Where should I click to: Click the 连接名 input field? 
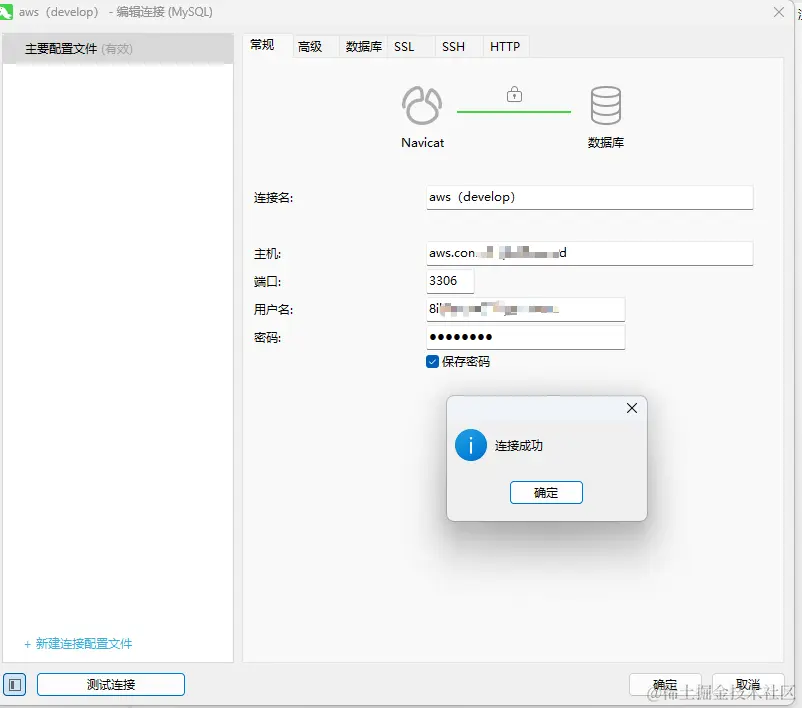(x=589, y=197)
